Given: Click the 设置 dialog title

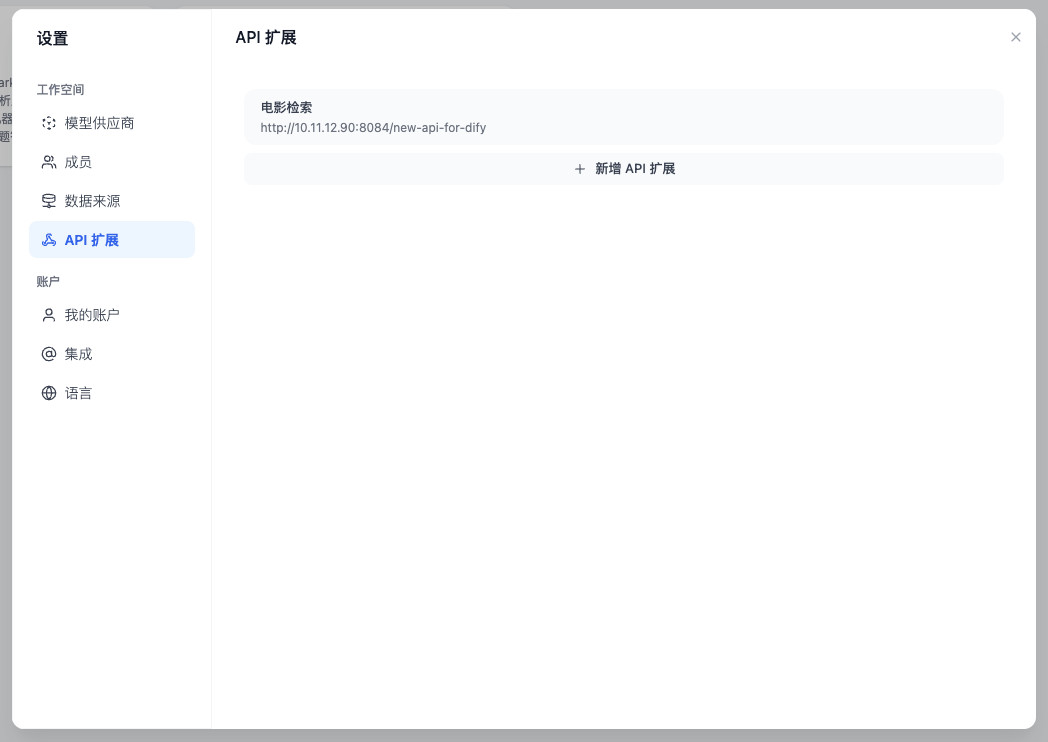Looking at the screenshot, I should click(x=54, y=39).
